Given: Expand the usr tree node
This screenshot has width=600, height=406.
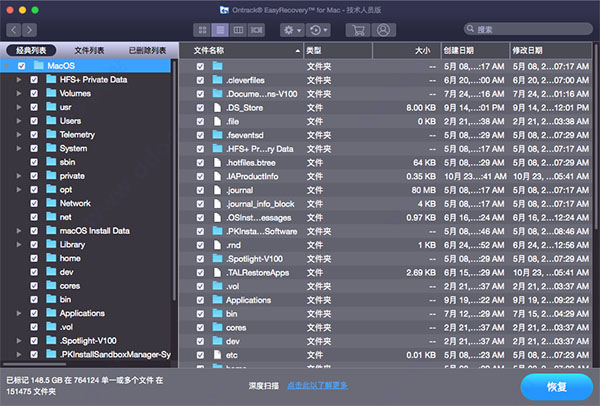Looking at the screenshot, I should 18,107.
